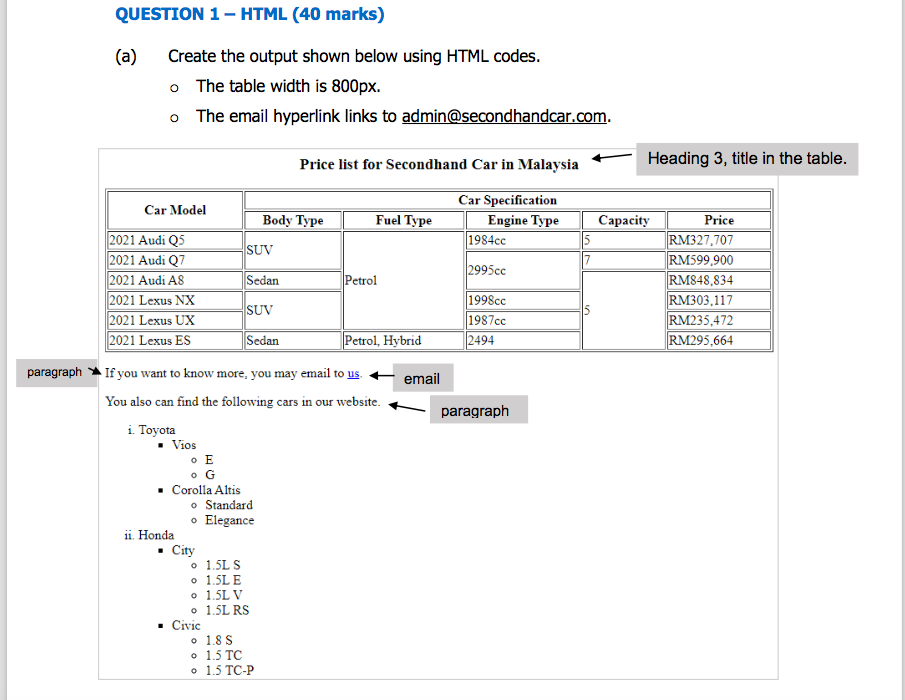Screen dimensions: 905x700
Task: Select the Corolla Altis list entry
Action: click(x=206, y=490)
